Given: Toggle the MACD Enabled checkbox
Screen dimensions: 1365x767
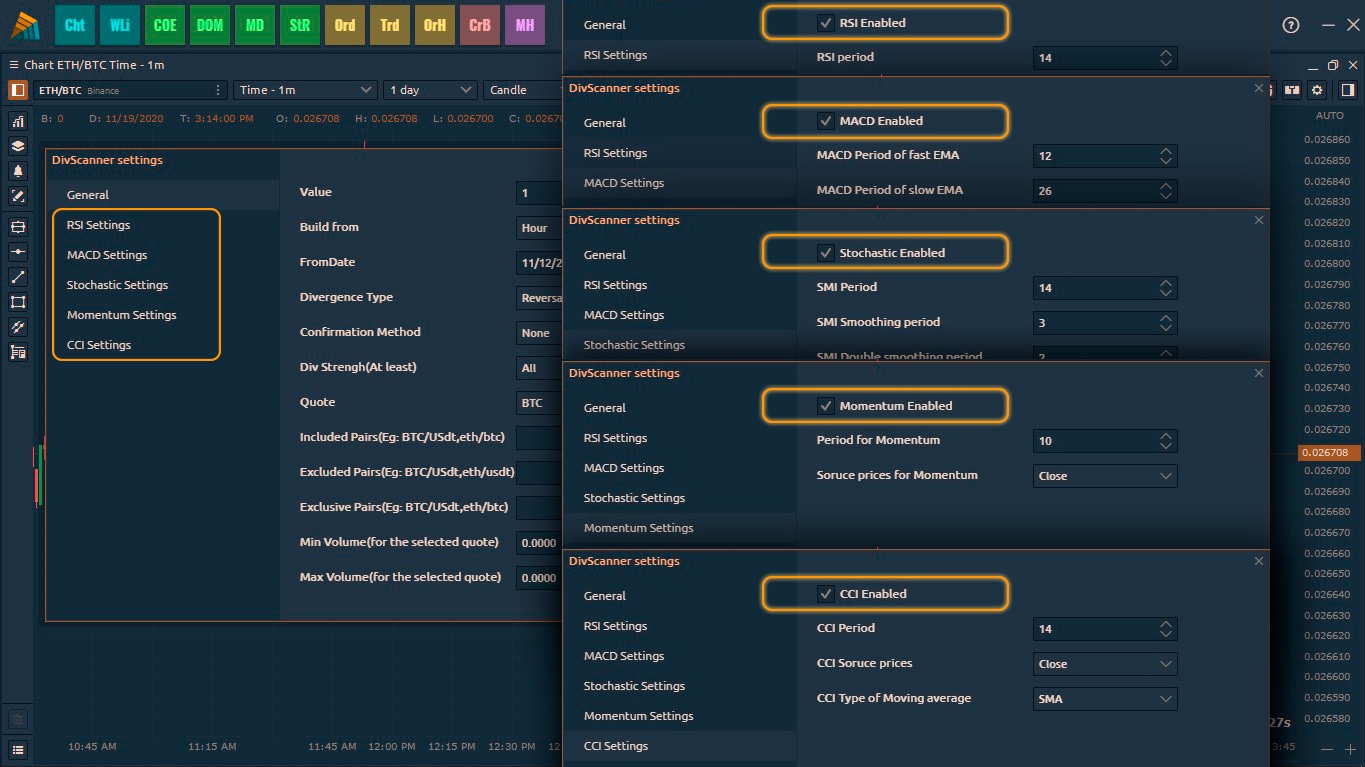Looking at the screenshot, I should (x=825, y=121).
